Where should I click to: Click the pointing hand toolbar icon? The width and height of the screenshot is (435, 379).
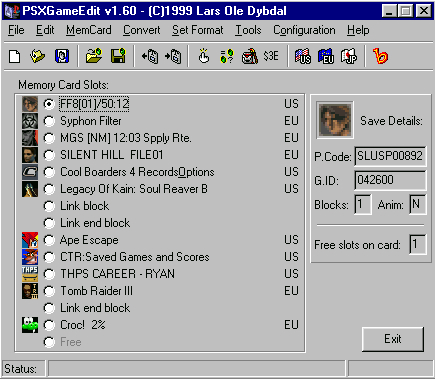tap(204, 56)
